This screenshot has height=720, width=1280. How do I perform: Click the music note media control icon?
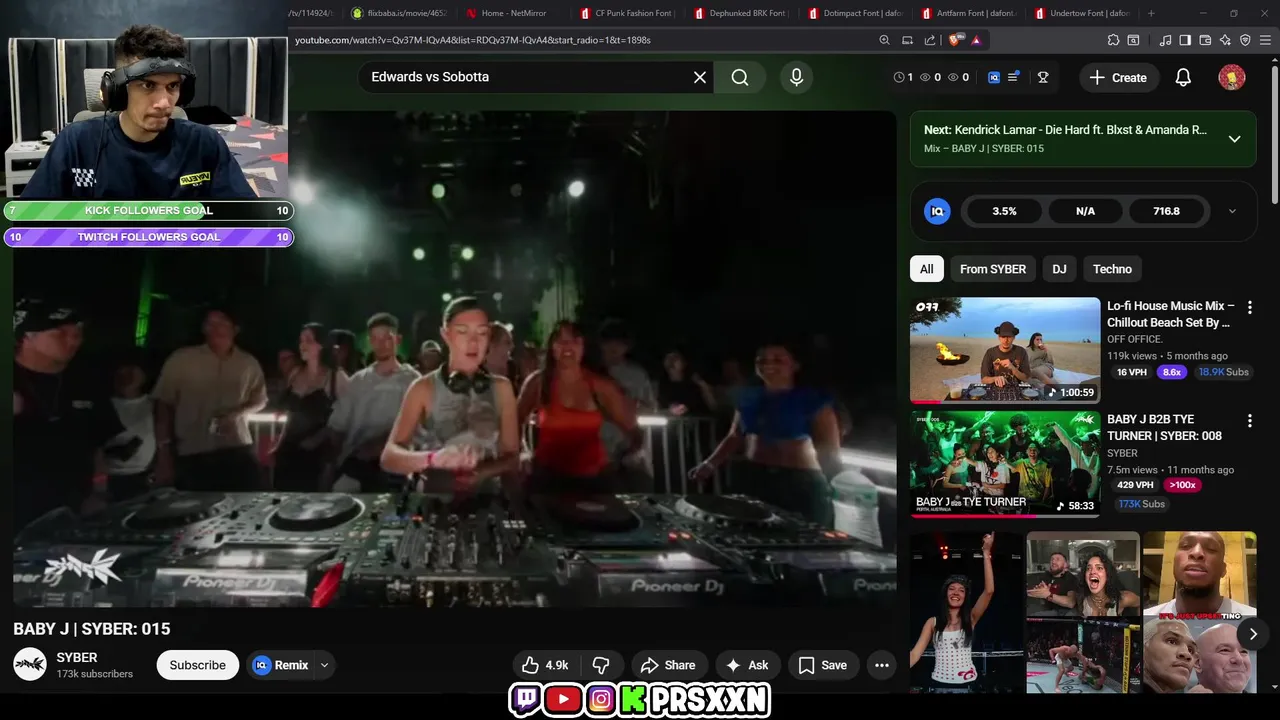1165,40
